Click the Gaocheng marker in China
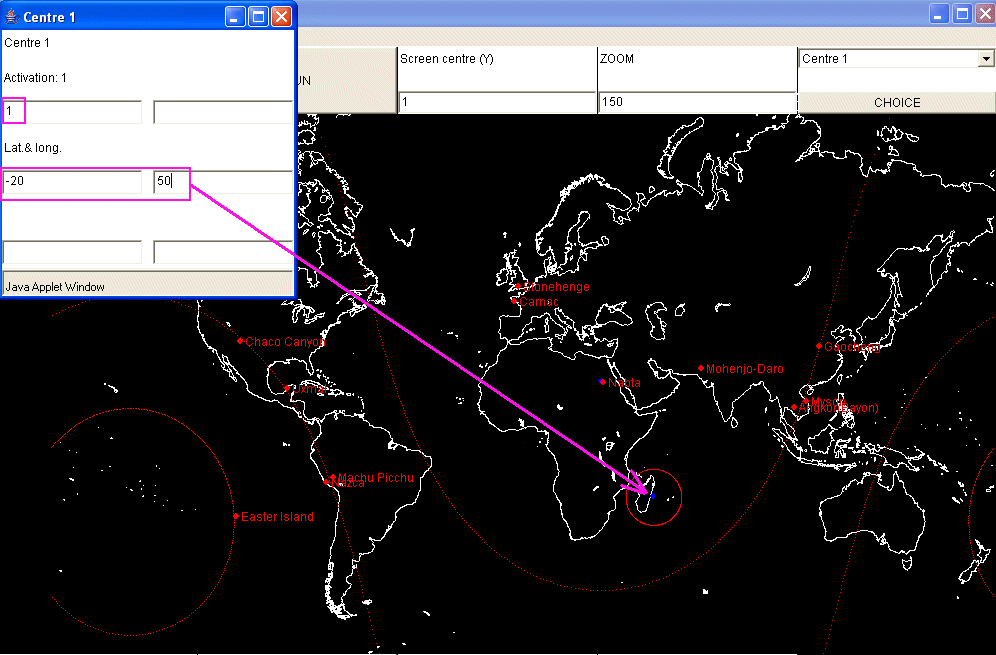This screenshot has width=996, height=655. (x=819, y=346)
